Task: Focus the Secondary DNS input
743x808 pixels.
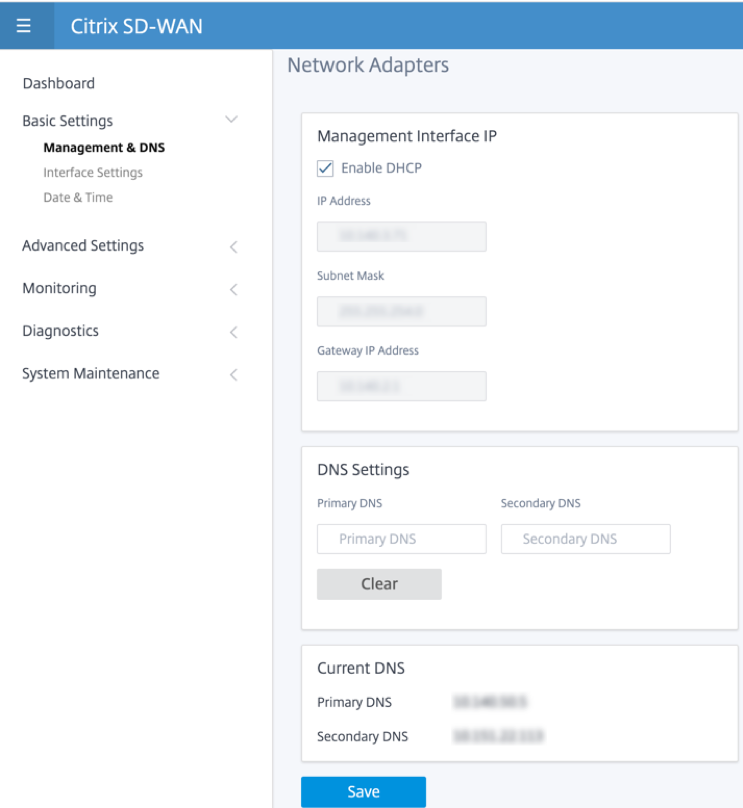Action: (585, 539)
